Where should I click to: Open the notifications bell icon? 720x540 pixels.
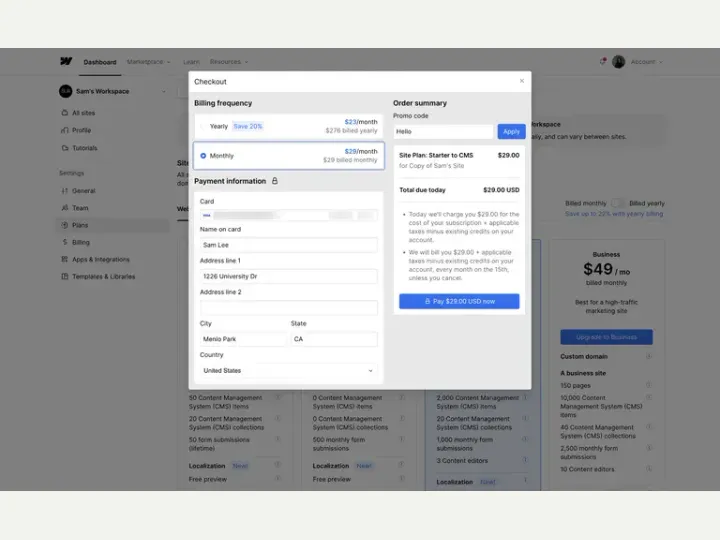click(x=602, y=61)
